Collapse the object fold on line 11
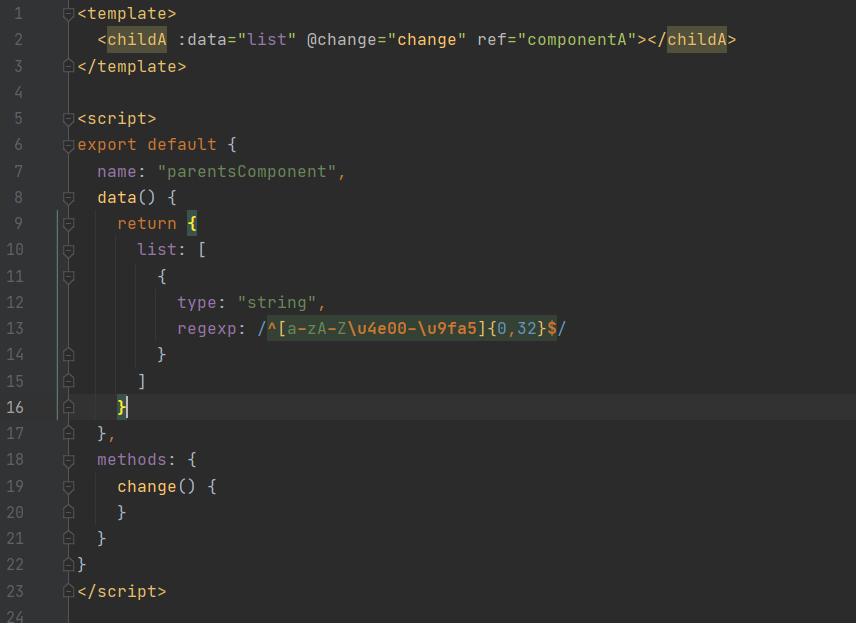856x623 pixels. pyautogui.click(x=68, y=276)
